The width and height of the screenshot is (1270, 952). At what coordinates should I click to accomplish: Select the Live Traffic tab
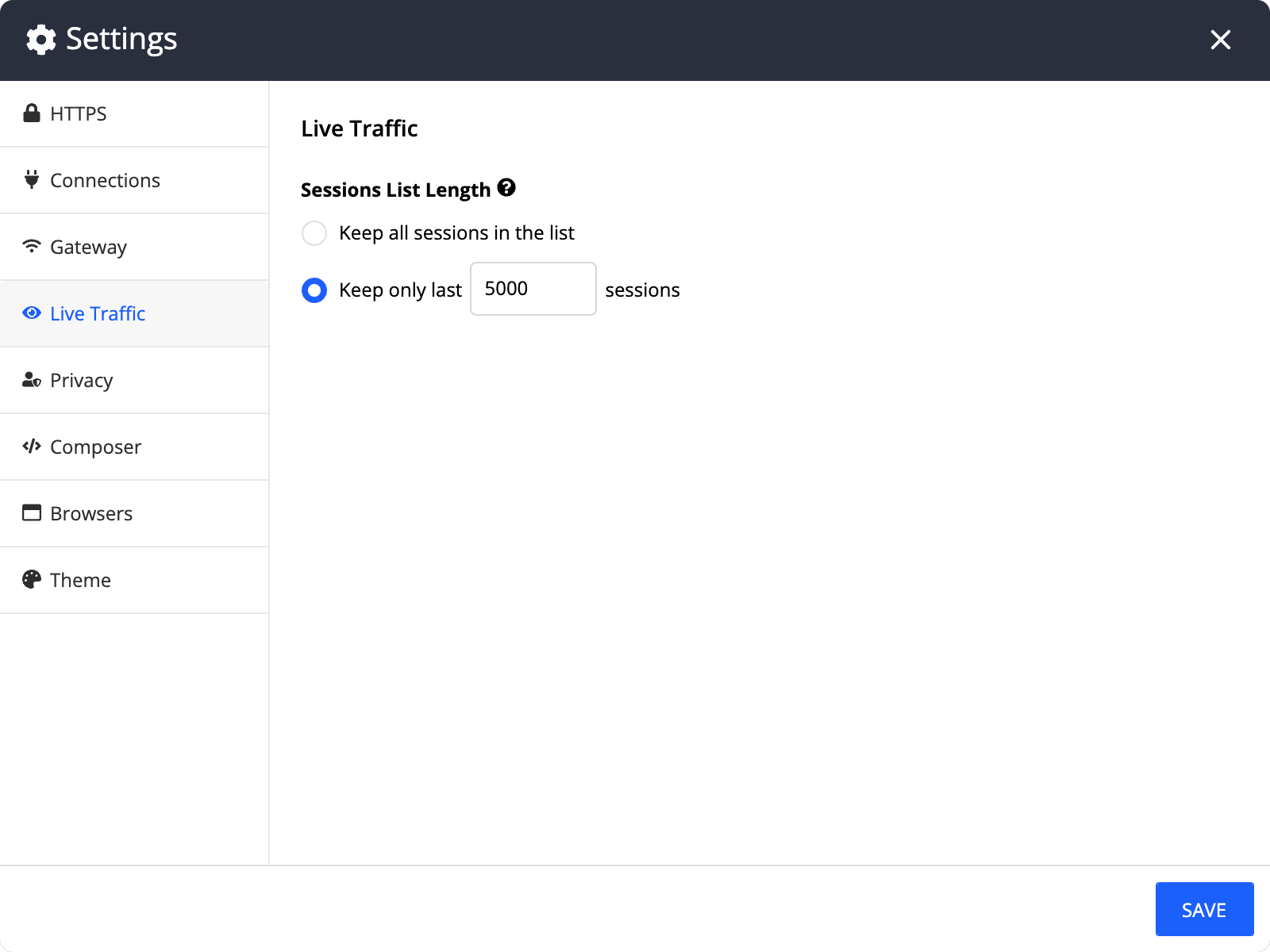[x=134, y=313]
